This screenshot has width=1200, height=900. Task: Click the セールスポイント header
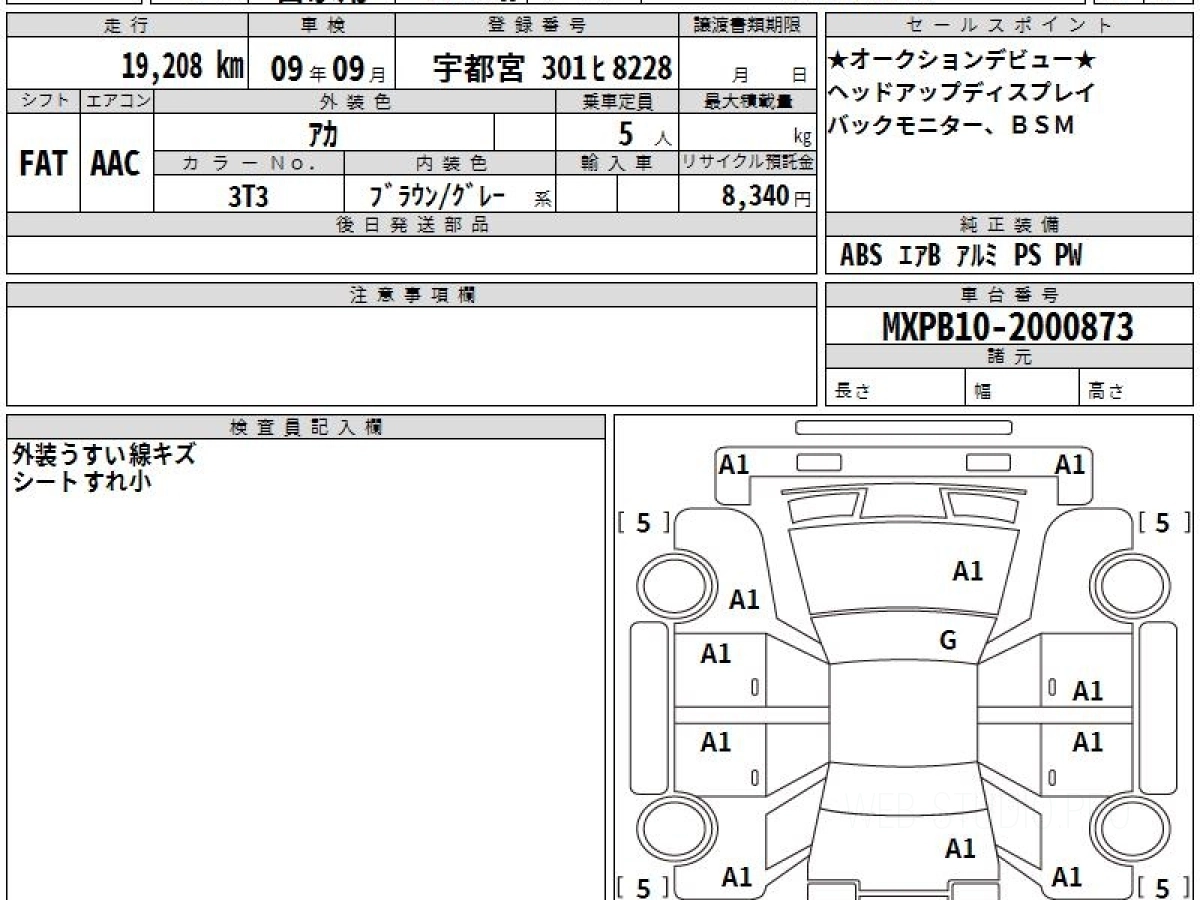1008,26
